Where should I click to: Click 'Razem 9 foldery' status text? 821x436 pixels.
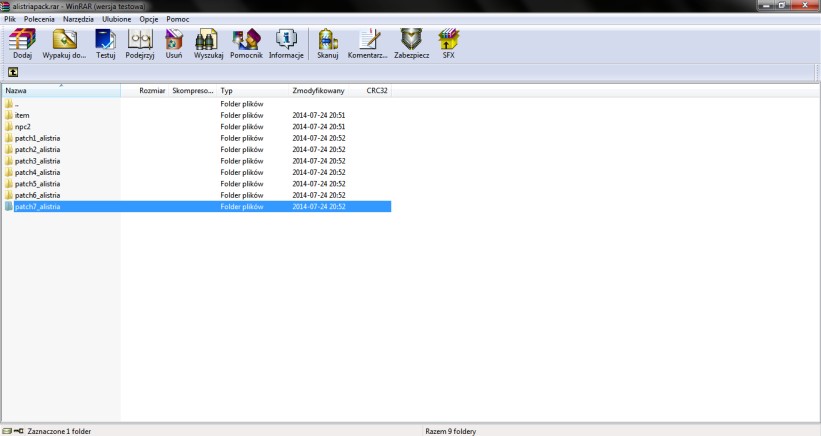(450, 431)
